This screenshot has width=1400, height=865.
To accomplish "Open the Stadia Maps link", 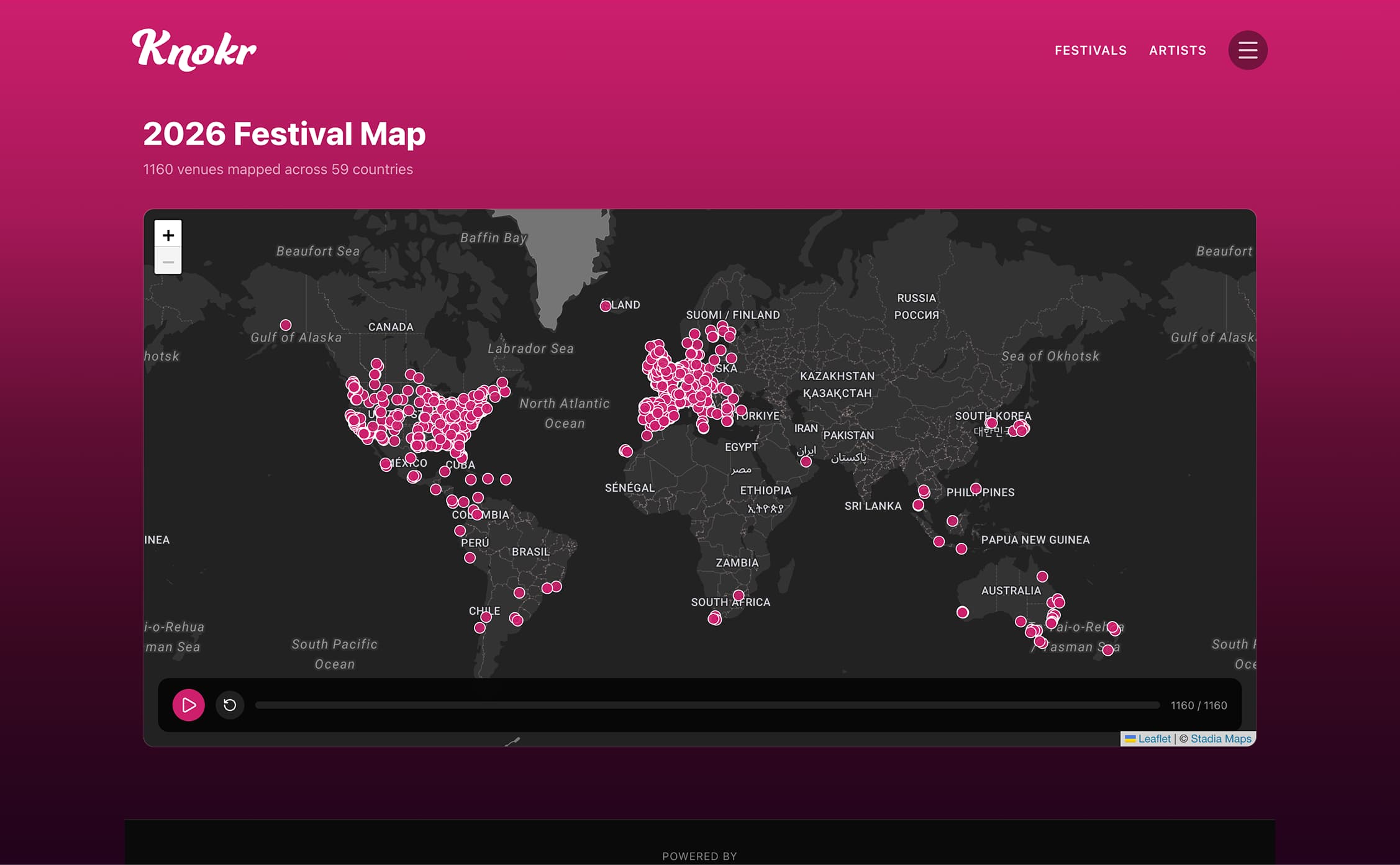I will click(1220, 738).
